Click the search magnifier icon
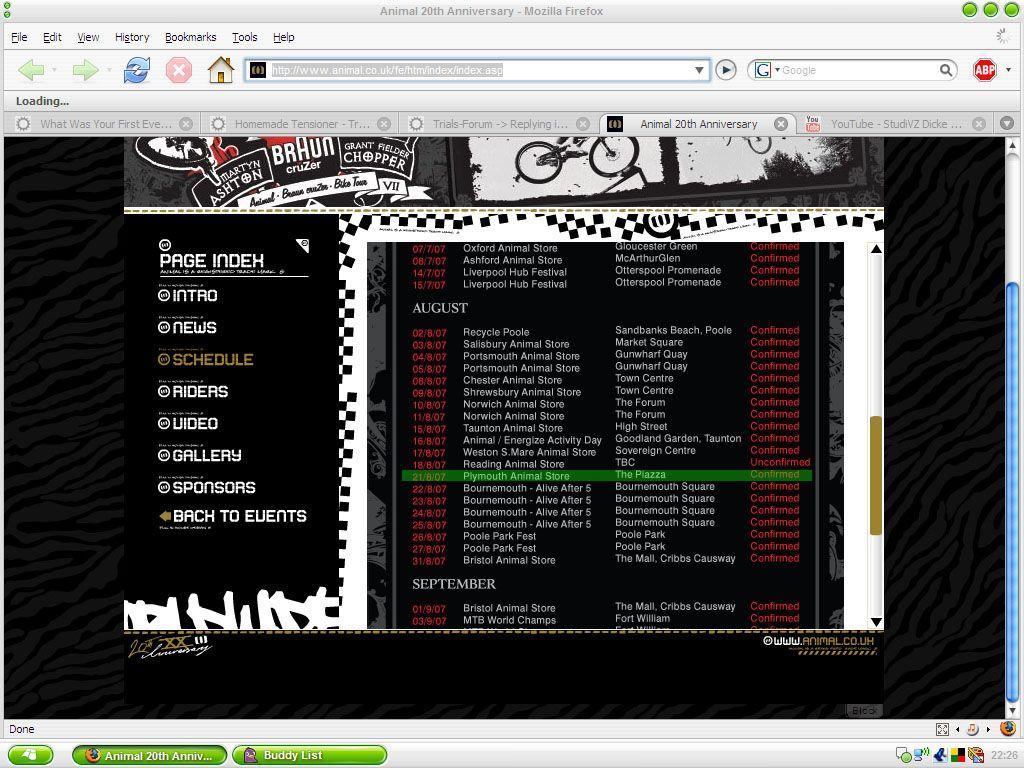 [x=946, y=70]
